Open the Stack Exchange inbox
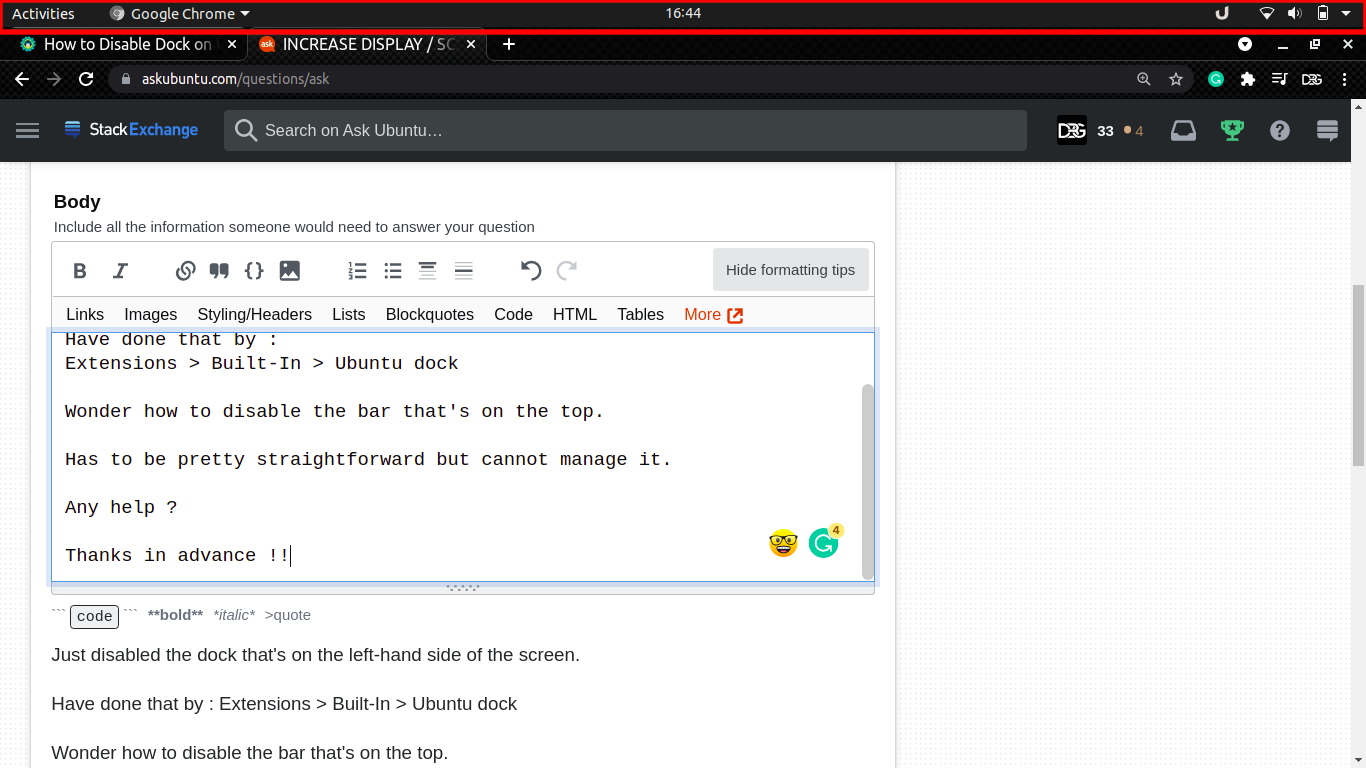Viewport: 1366px width, 768px height. 1183,130
